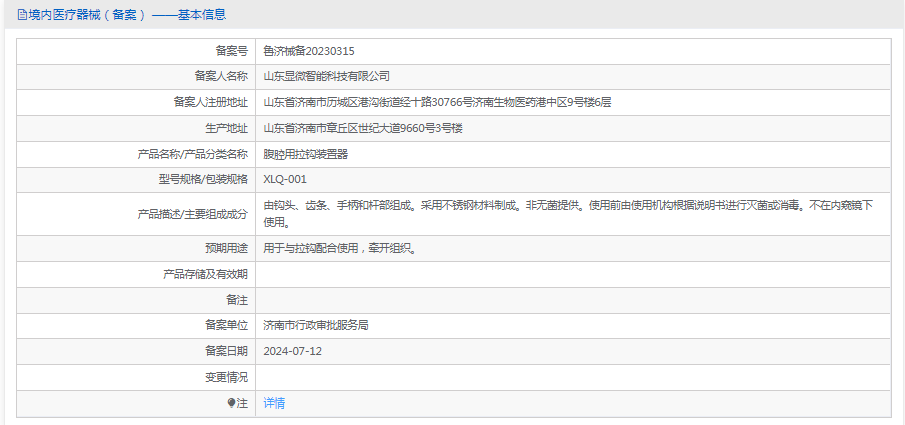The image size is (905, 425).
Task: Click 山东显微智能科技有限公司 company name
Action: 326,76
